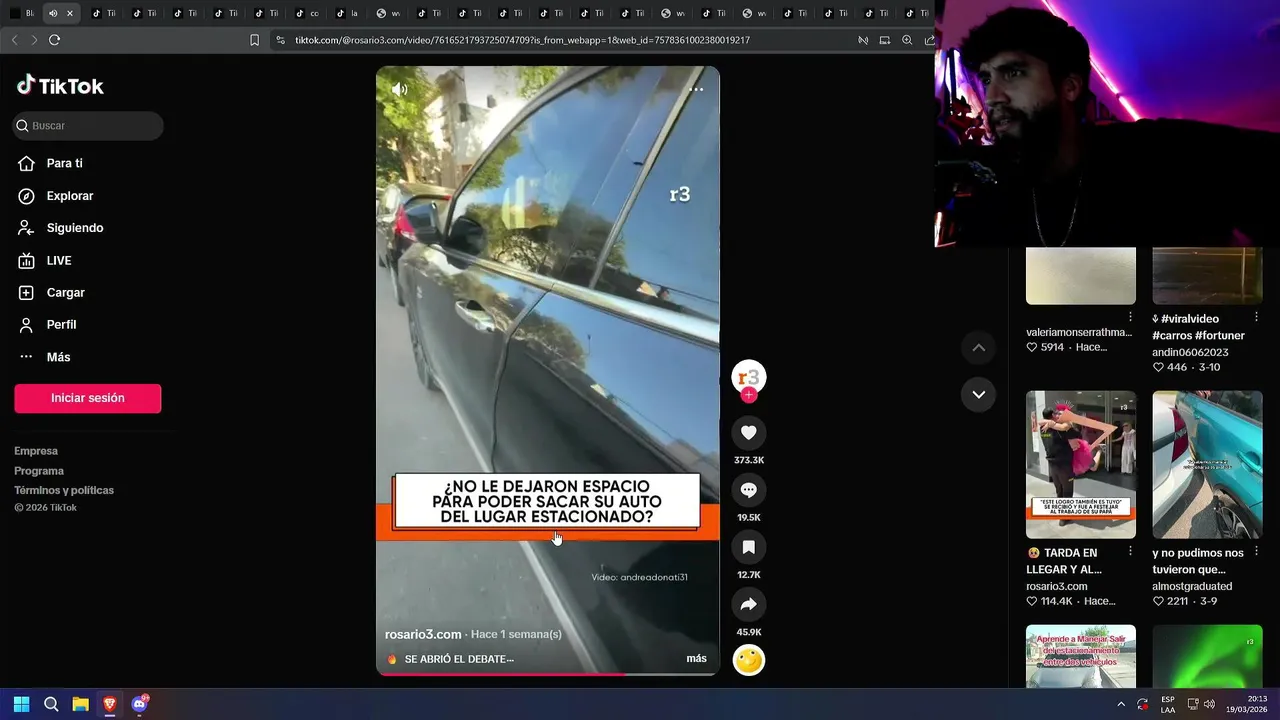The image size is (1280, 720).
Task: Share the video with the arrow icon
Action: pos(749,604)
